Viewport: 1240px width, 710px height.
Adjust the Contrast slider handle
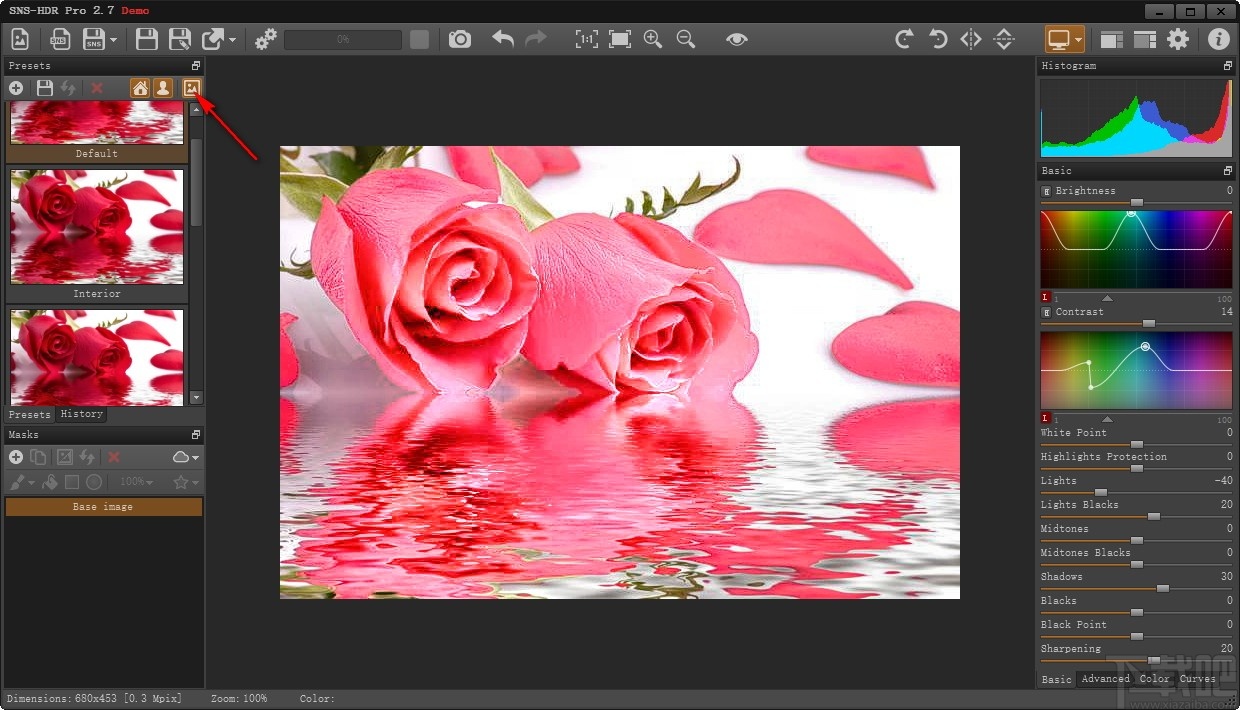pyautogui.click(x=1147, y=324)
